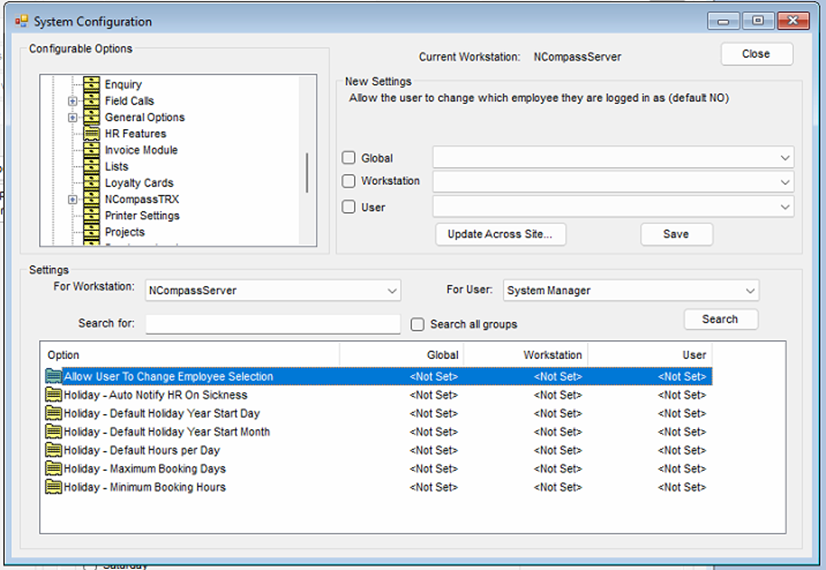Expand the Field Calls tree node

[73, 101]
